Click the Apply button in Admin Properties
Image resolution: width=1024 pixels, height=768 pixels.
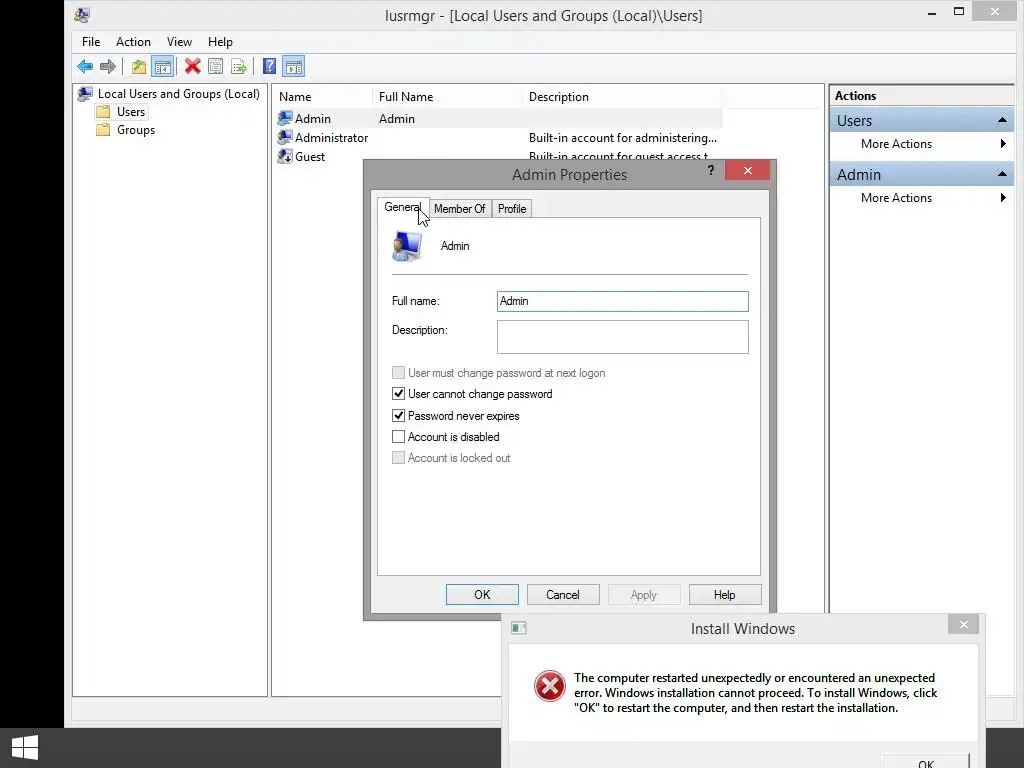click(x=644, y=594)
